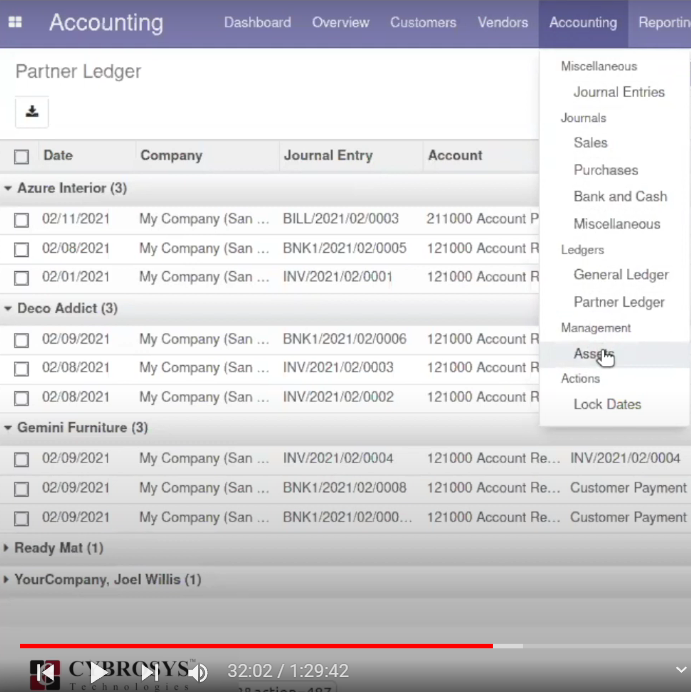Select Journal Entries from the dropdown
The image size is (691, 692).
point(619,92)
